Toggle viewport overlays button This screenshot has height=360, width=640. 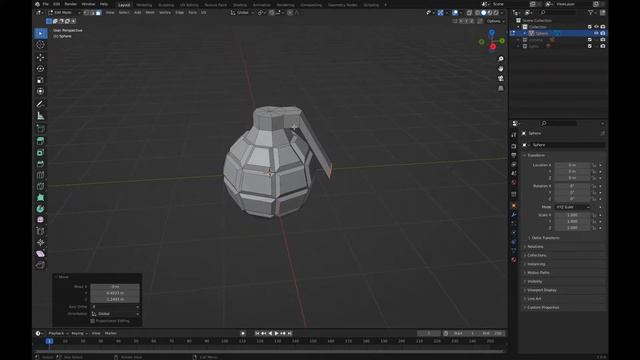click(455, 13)
